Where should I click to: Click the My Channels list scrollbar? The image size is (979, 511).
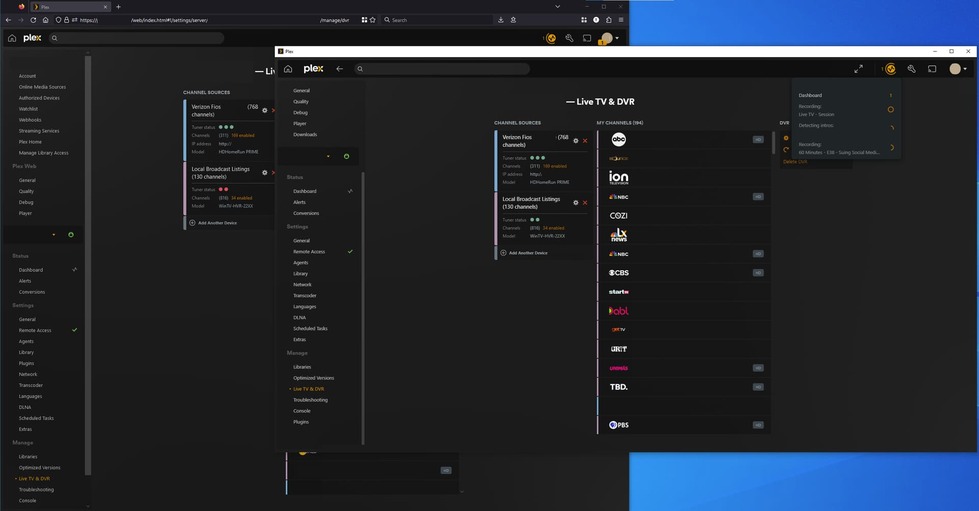(x=774, y=143)
